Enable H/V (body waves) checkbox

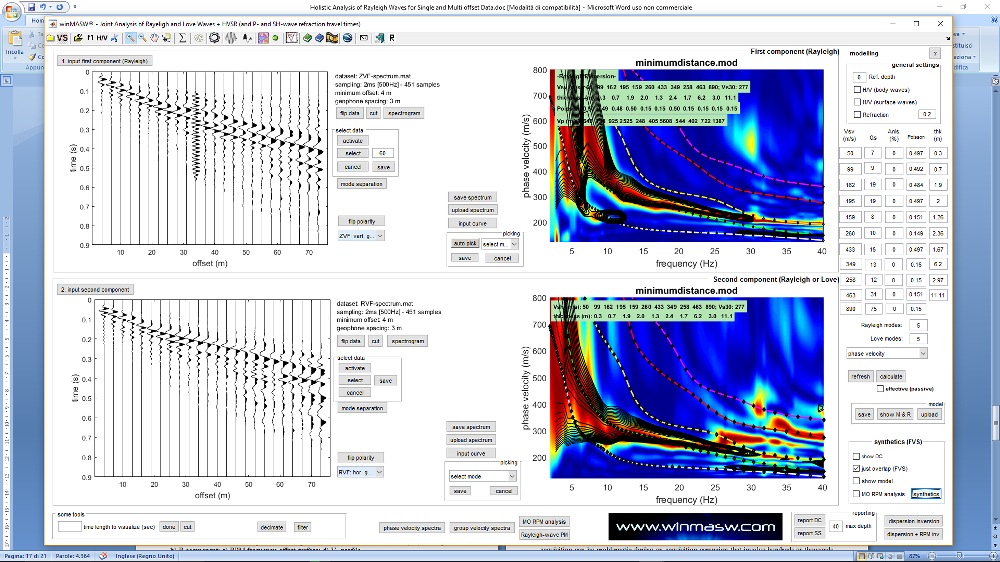[x=857, y=90]
